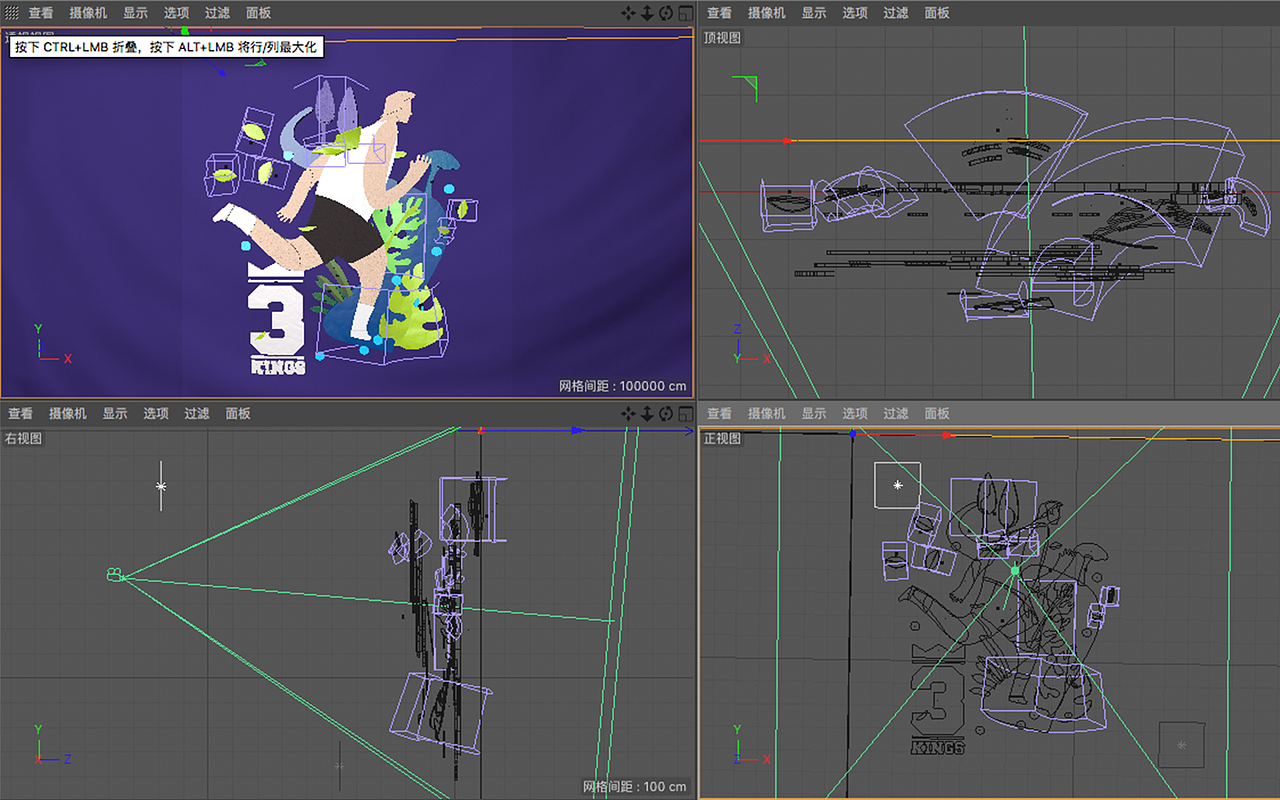Open 选项 menu in the perspective viewport
The image size is (1280, 800).
coord(177,13)
